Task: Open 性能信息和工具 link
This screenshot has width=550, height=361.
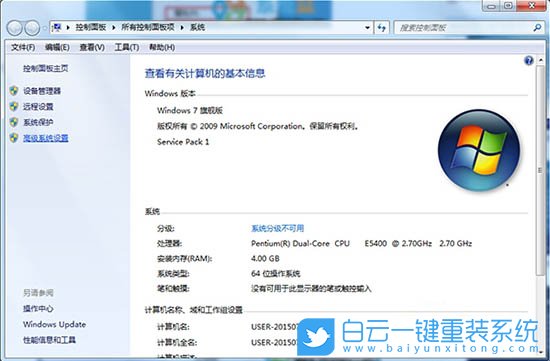Action: [49, 340]
